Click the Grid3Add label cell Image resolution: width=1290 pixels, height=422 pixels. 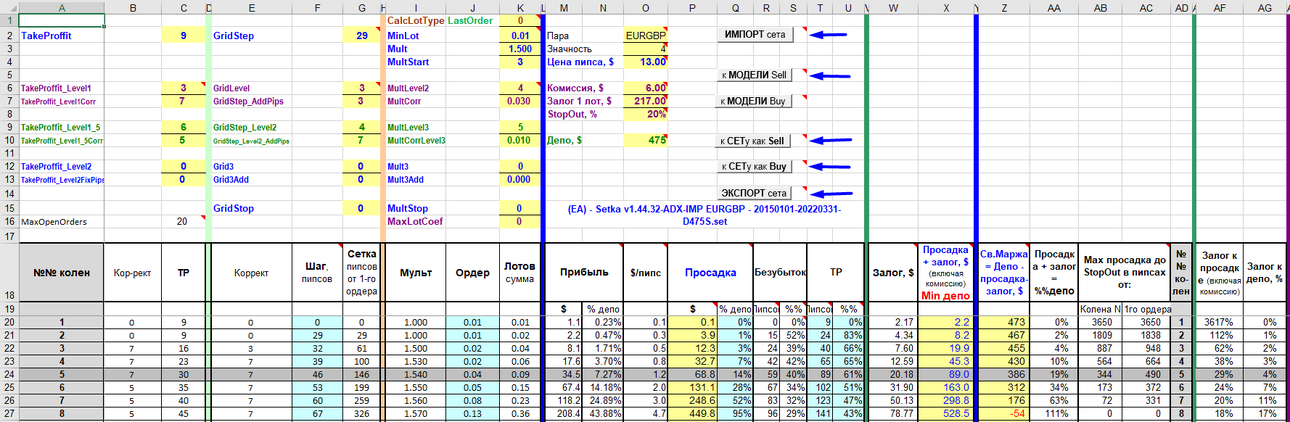(250, 180)
